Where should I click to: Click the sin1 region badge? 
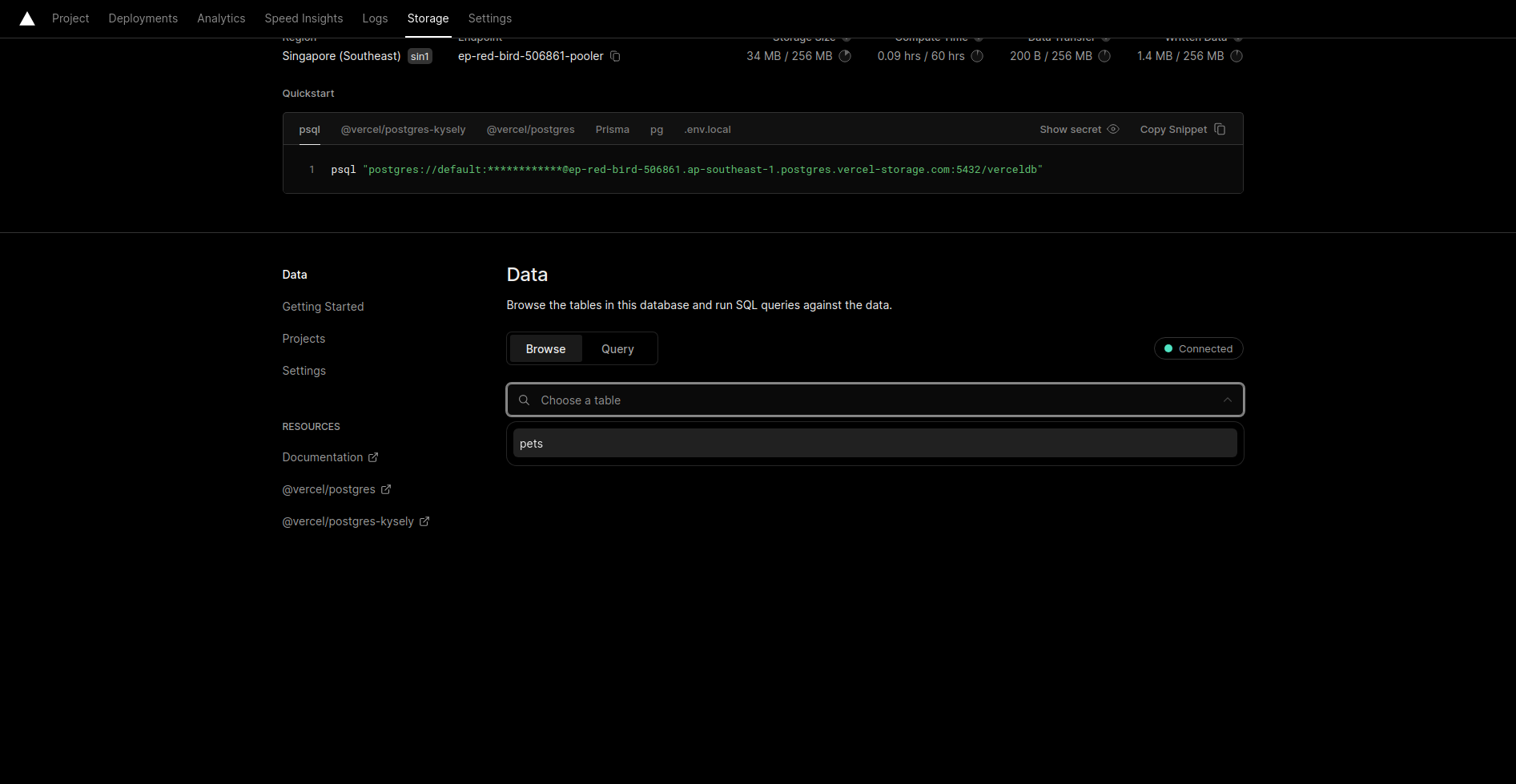point(420,56)
